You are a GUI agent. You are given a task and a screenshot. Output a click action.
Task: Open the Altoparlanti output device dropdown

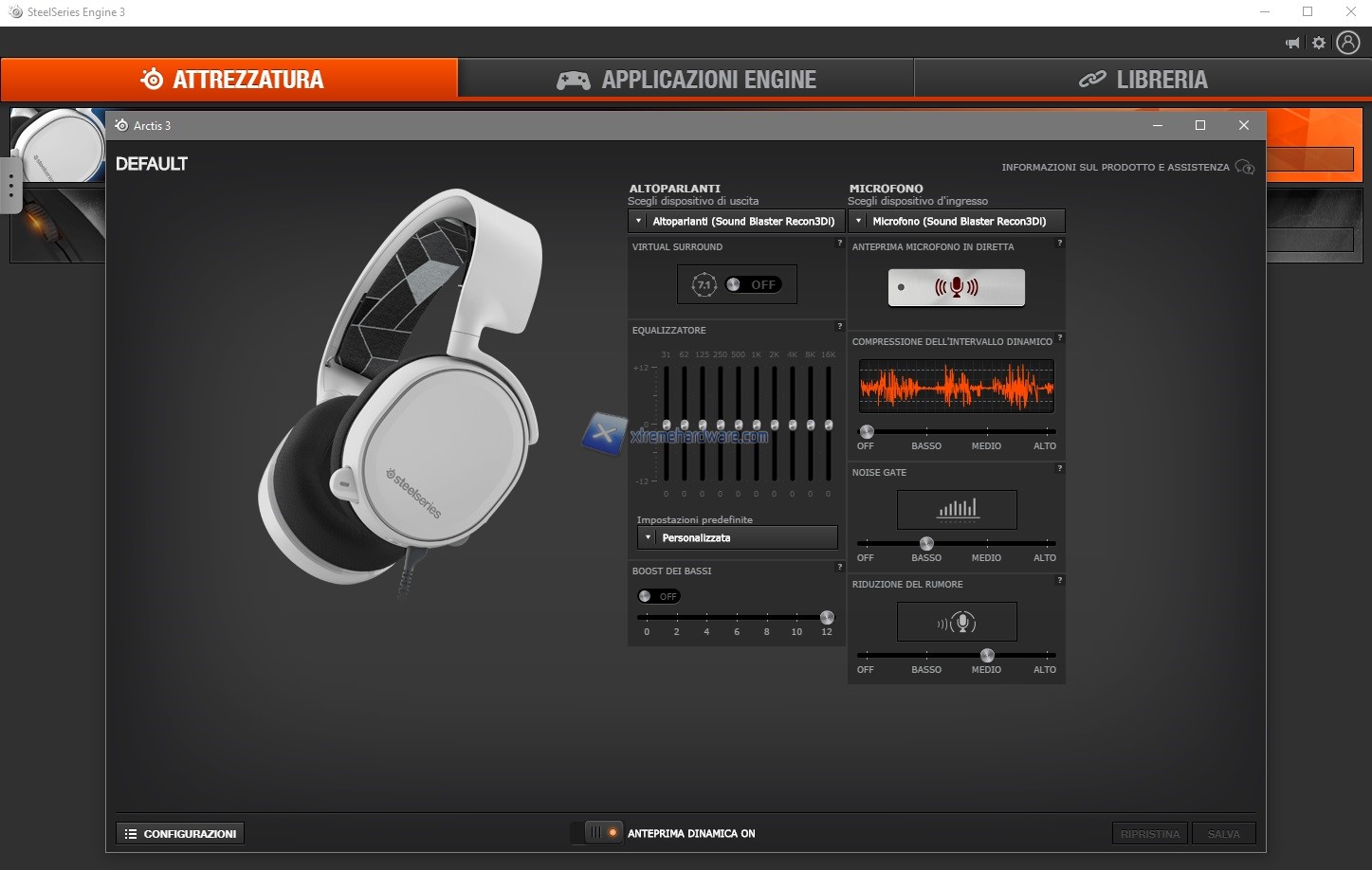(736, 221)
